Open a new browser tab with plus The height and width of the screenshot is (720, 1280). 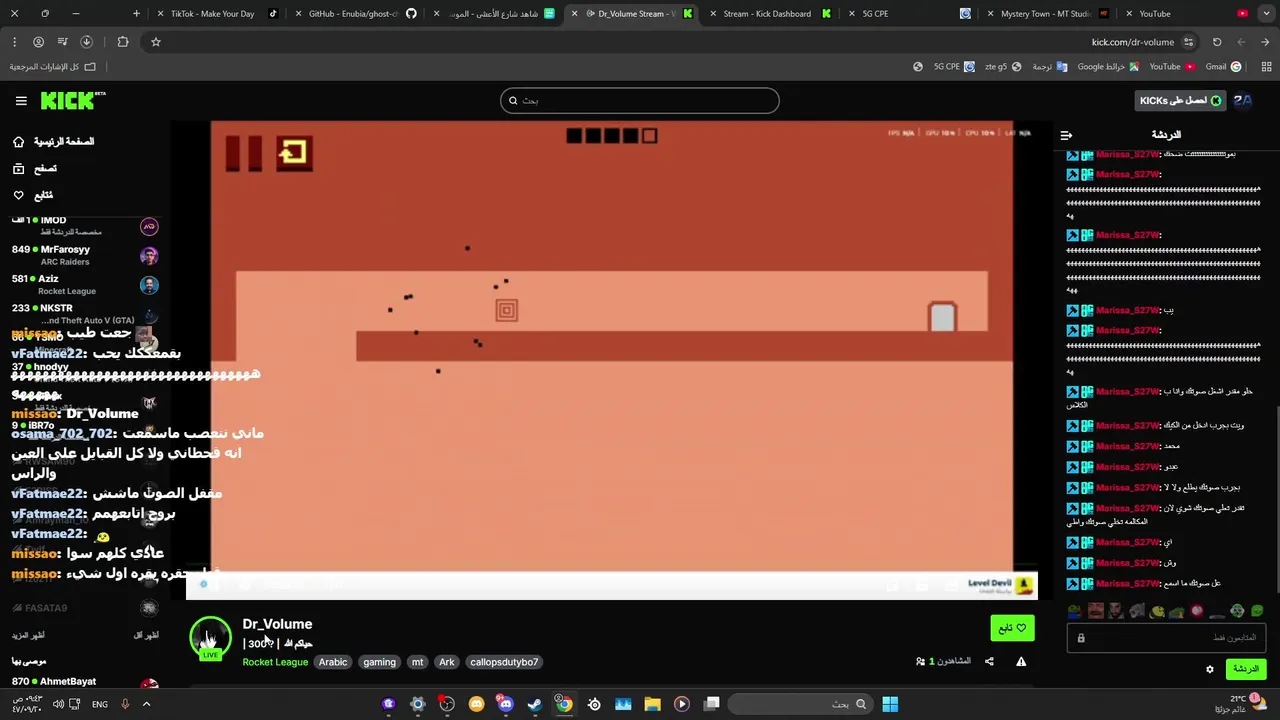tap(137, 14)
